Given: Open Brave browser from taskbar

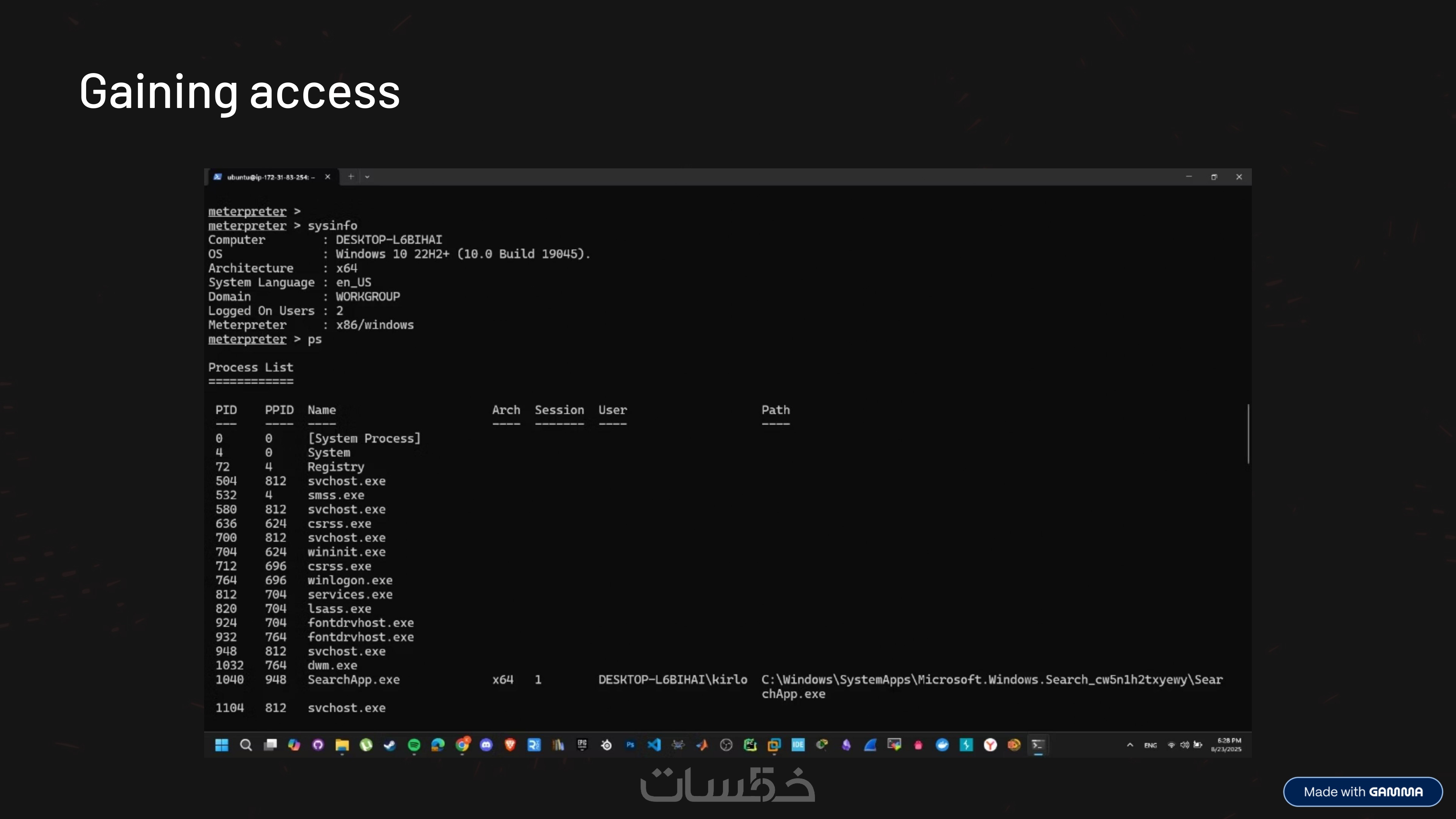Looking at the screenshot, I should (510, 745).
